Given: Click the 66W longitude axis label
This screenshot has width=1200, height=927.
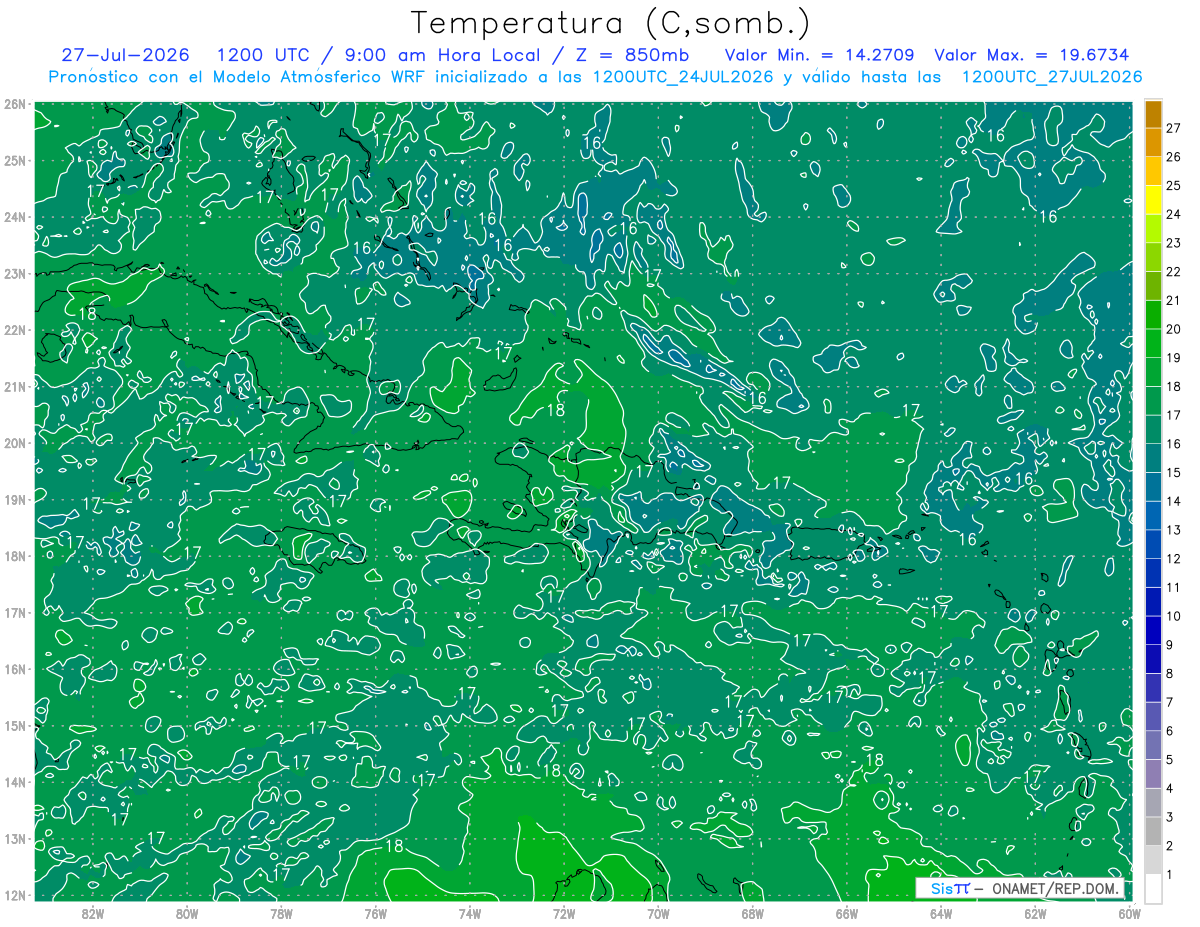Looking at the screenshot, I should [847, 913].
